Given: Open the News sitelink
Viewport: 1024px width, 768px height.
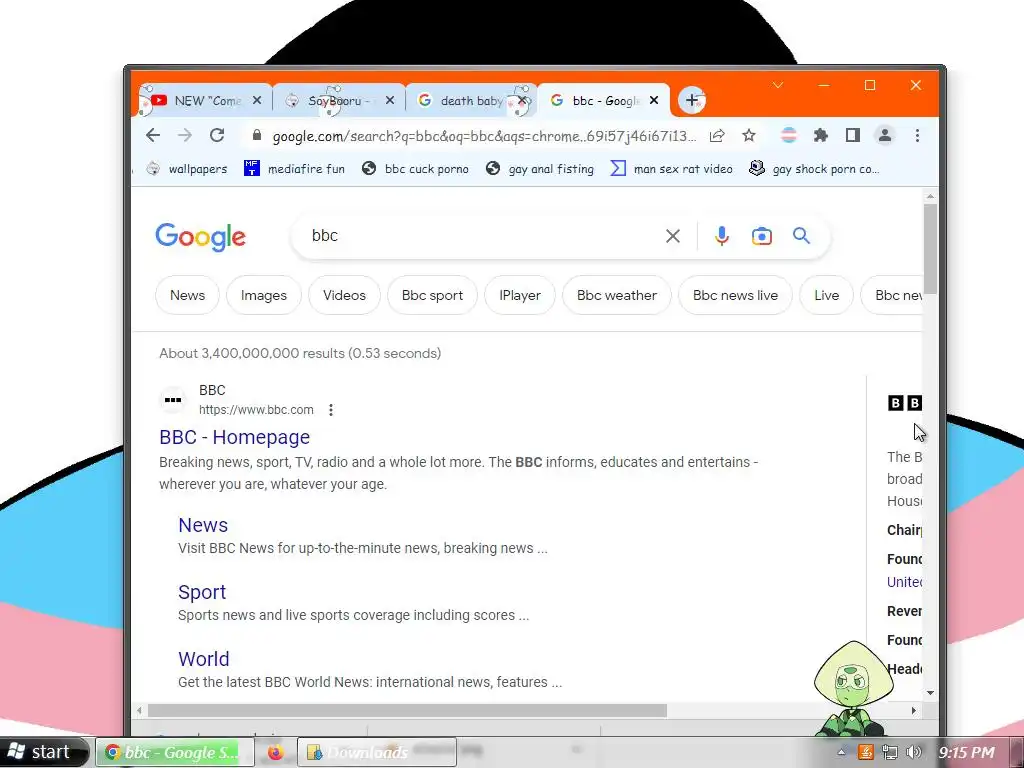Looking at the screenshot, I should tap(203, 525).
